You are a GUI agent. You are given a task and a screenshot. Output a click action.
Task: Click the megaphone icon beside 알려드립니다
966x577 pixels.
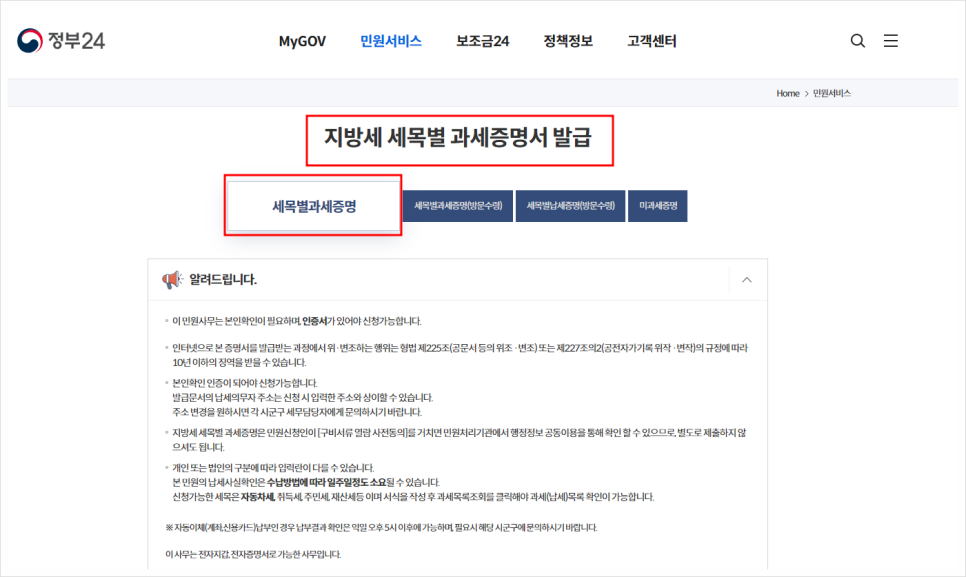171,280
